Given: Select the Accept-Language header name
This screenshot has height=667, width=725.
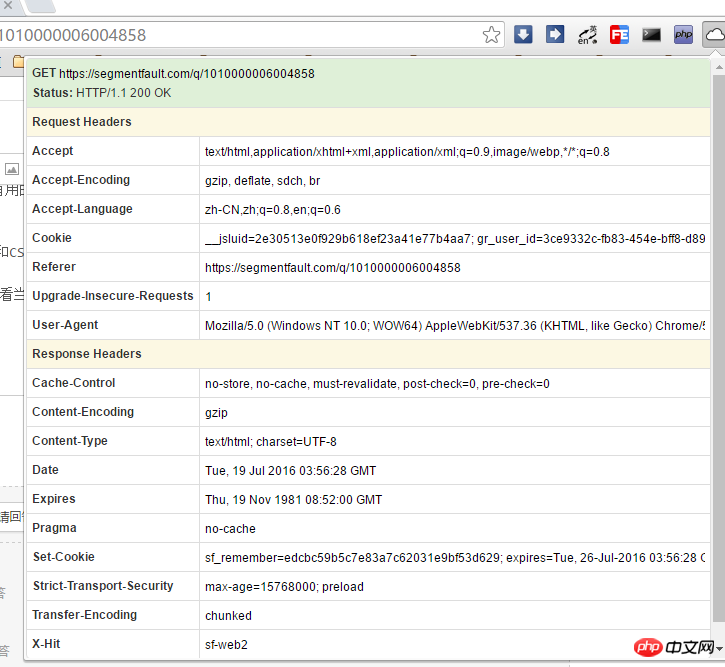Looking at the screenshot, I should point(82,209).
